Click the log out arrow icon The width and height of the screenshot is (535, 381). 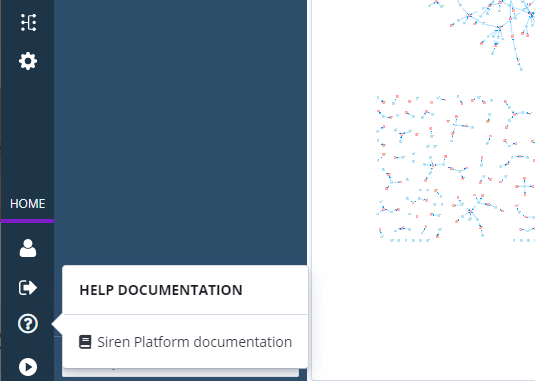(28, 288)
